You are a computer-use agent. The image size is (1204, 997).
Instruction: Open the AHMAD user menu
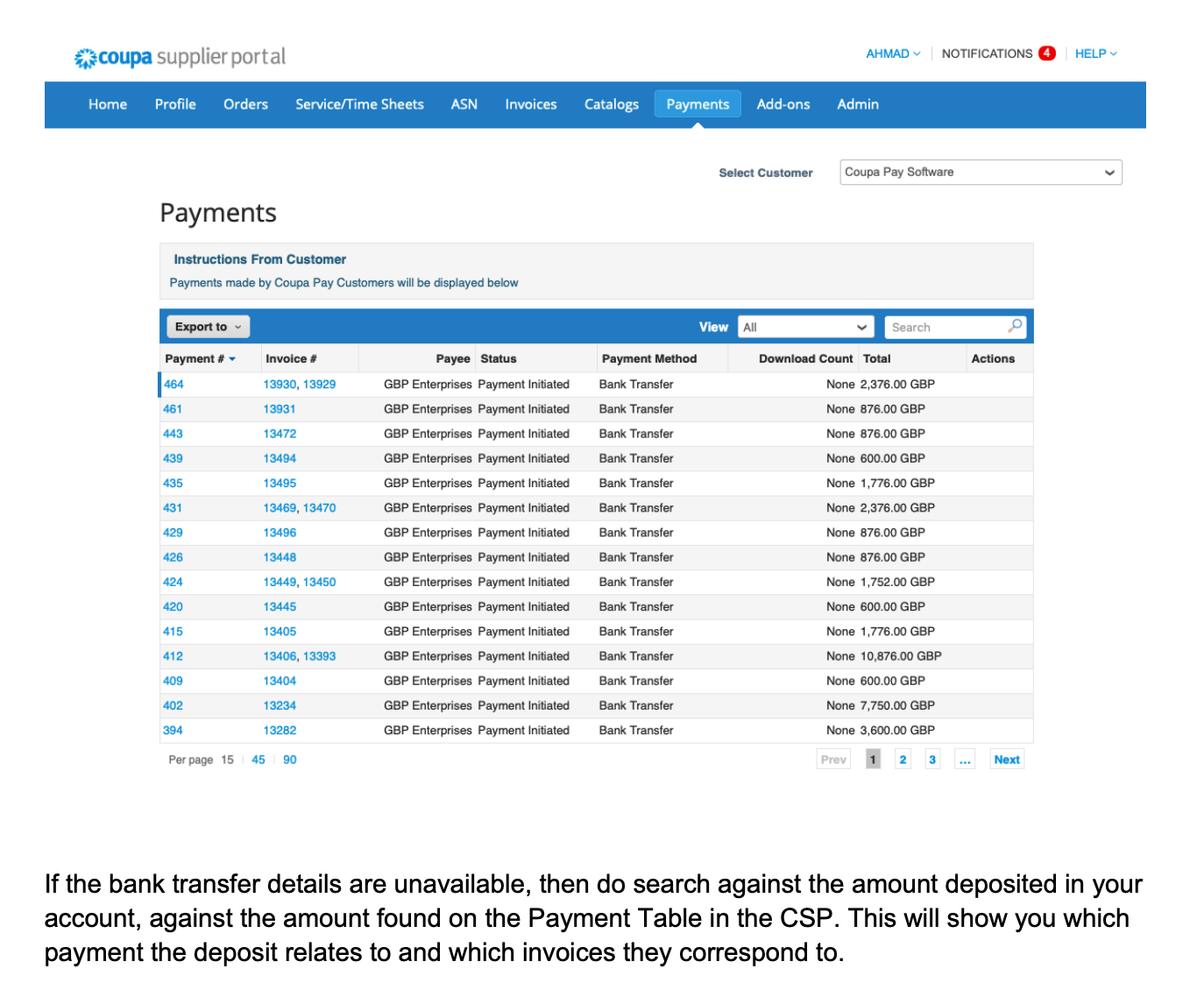pos(893,53)
